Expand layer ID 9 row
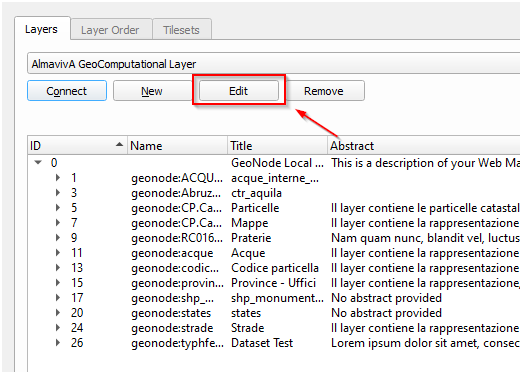 [58, 238]
